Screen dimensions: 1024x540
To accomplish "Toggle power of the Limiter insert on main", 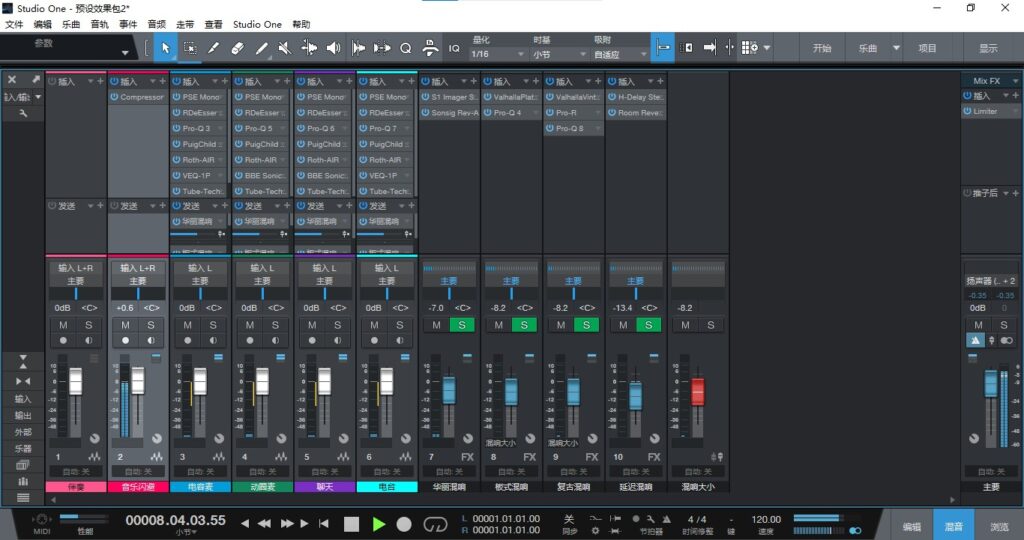I will 968,112.
